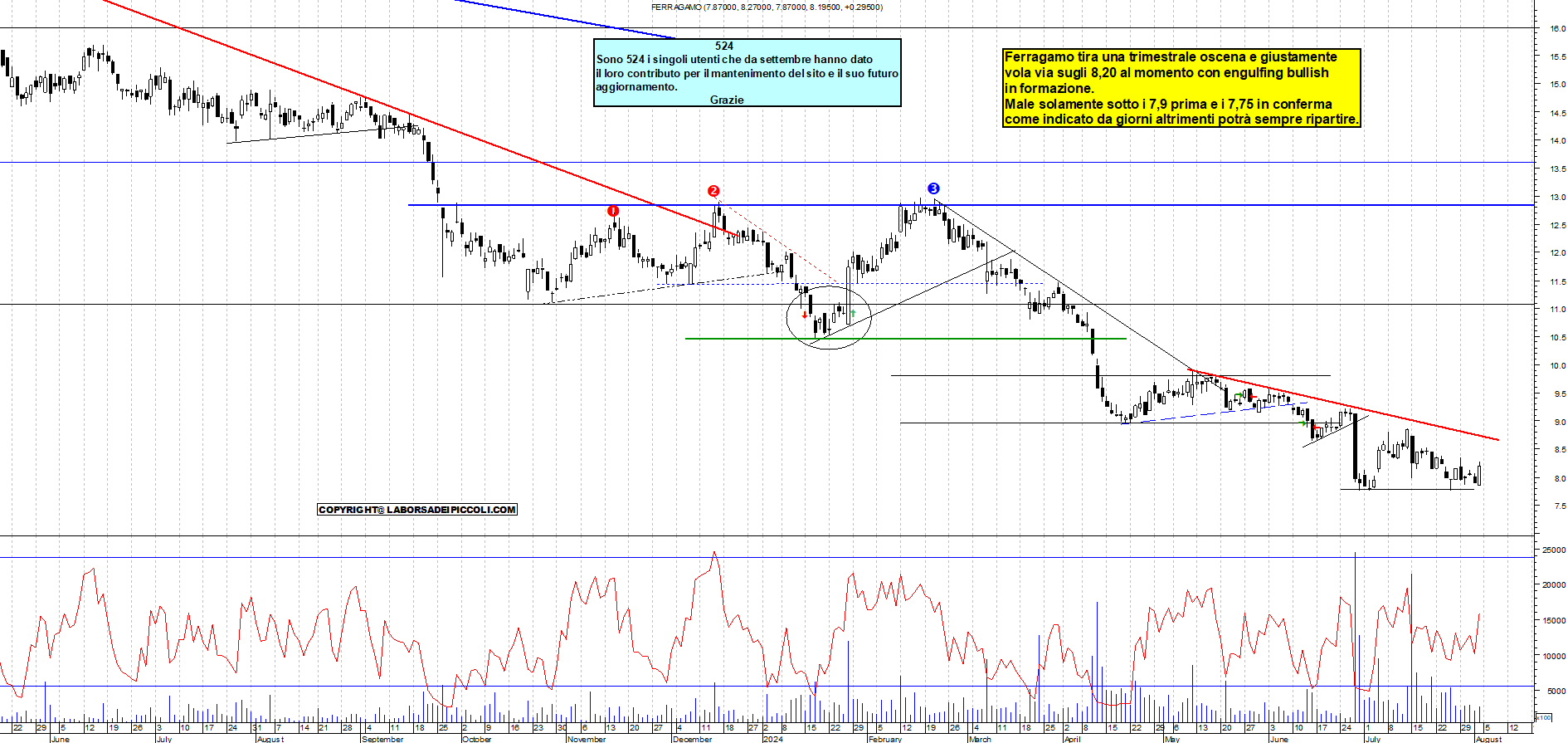Click the February label on the time axis
Image resolution: width=1568 pixels, height=743 pixels.
(884, 739)
